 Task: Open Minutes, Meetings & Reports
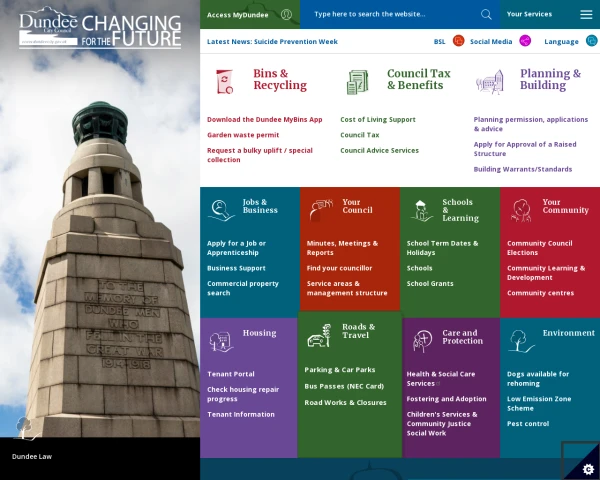pos(342,248)
